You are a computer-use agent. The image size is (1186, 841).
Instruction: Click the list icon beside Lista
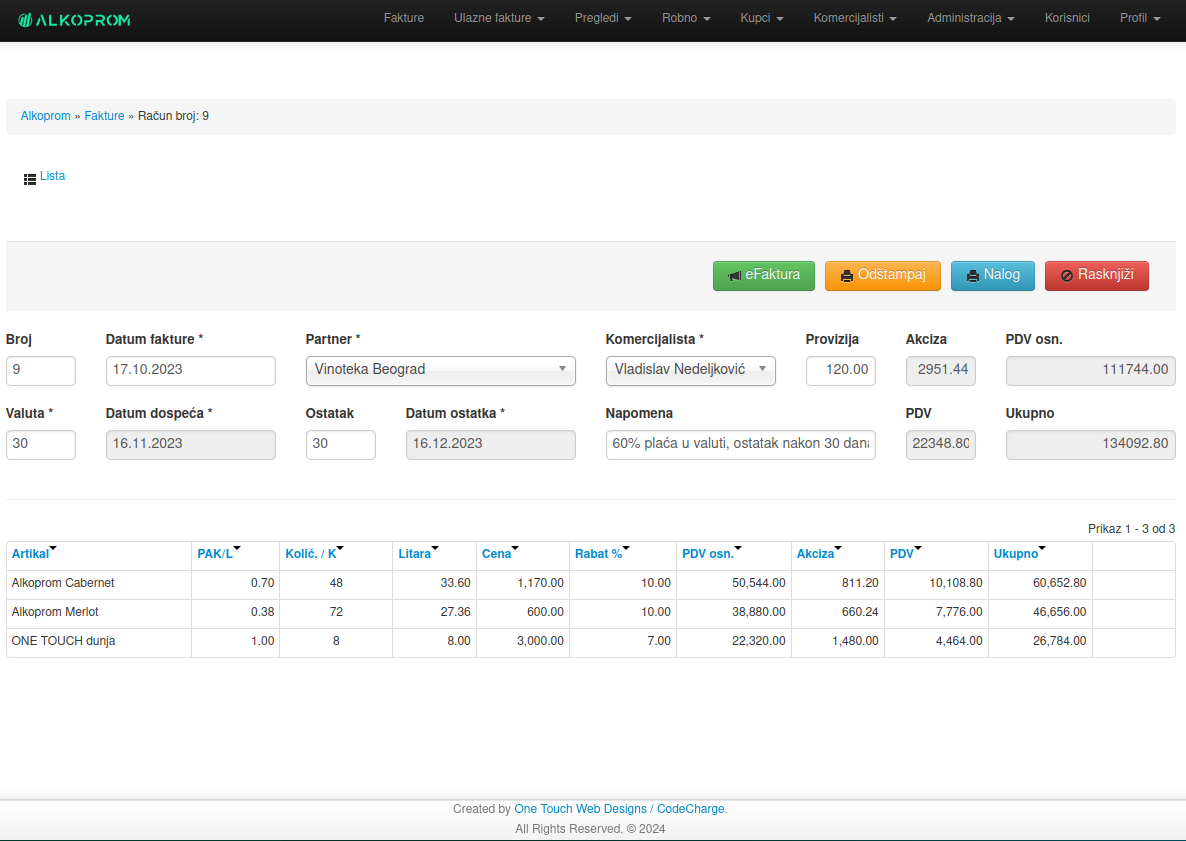coord(30,178)
